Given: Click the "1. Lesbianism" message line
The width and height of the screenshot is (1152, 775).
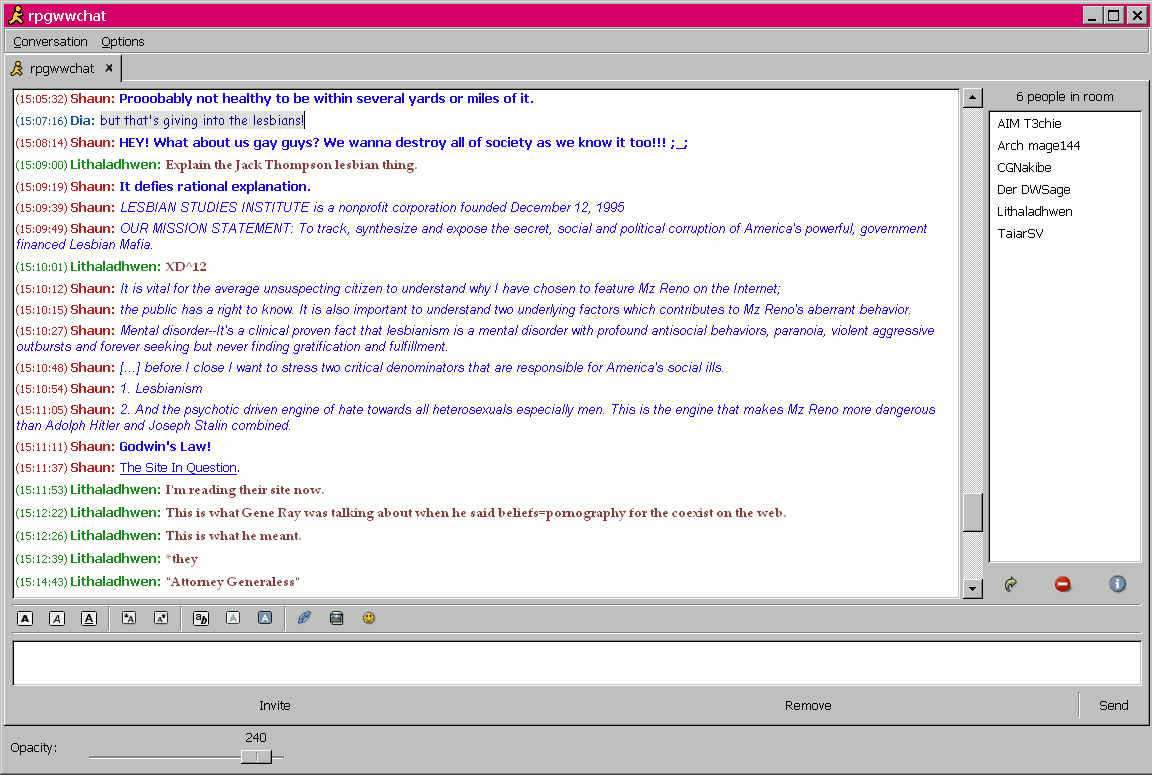Looking at the screenshot, I should tap(161, 389).
